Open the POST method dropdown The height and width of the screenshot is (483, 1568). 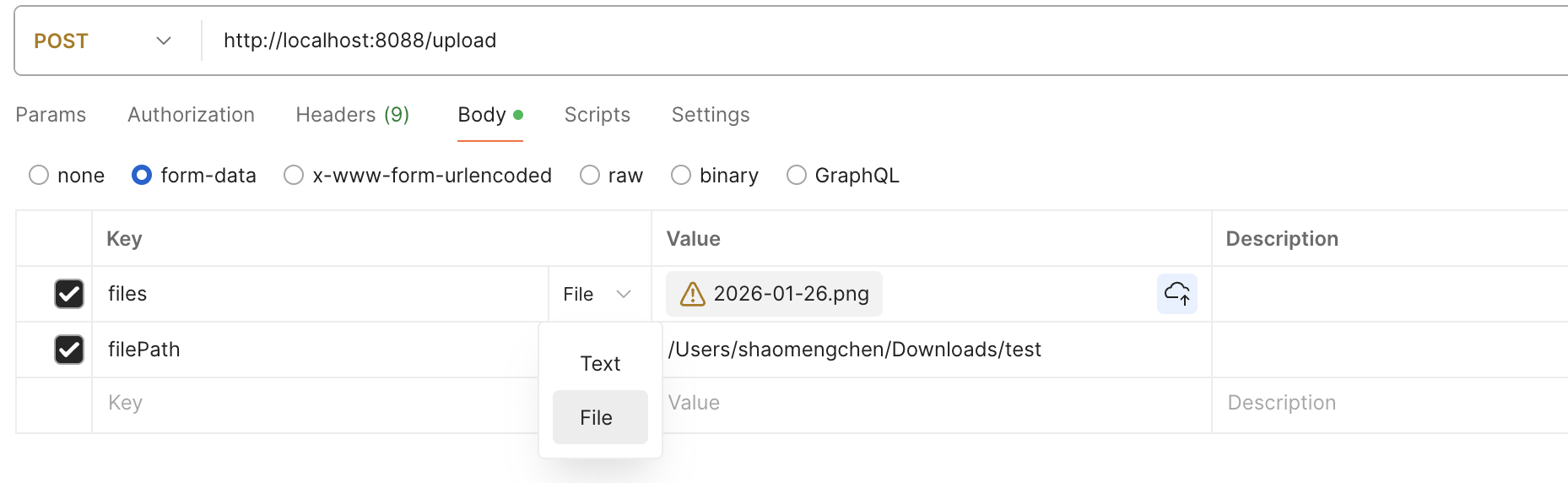103,41
